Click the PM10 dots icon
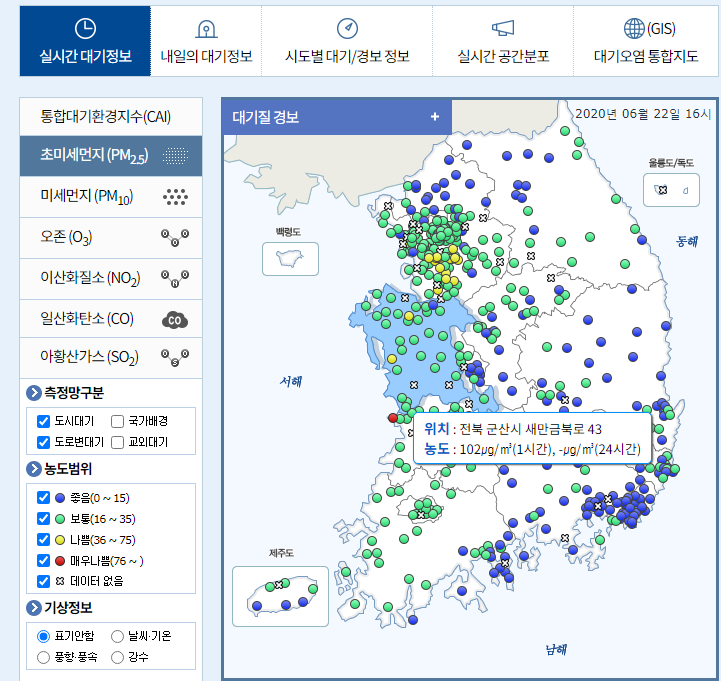721x681 pixels. click(x=175, y=197)
